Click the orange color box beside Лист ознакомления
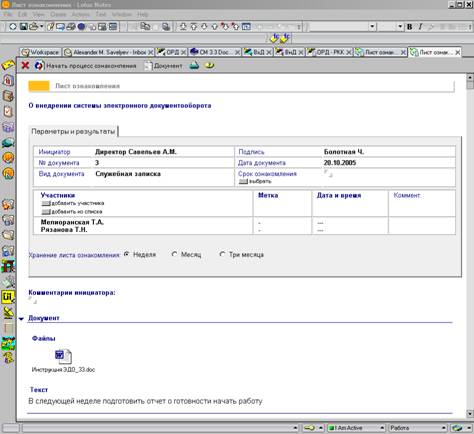The image size is (474, 434). coord(39,86)
